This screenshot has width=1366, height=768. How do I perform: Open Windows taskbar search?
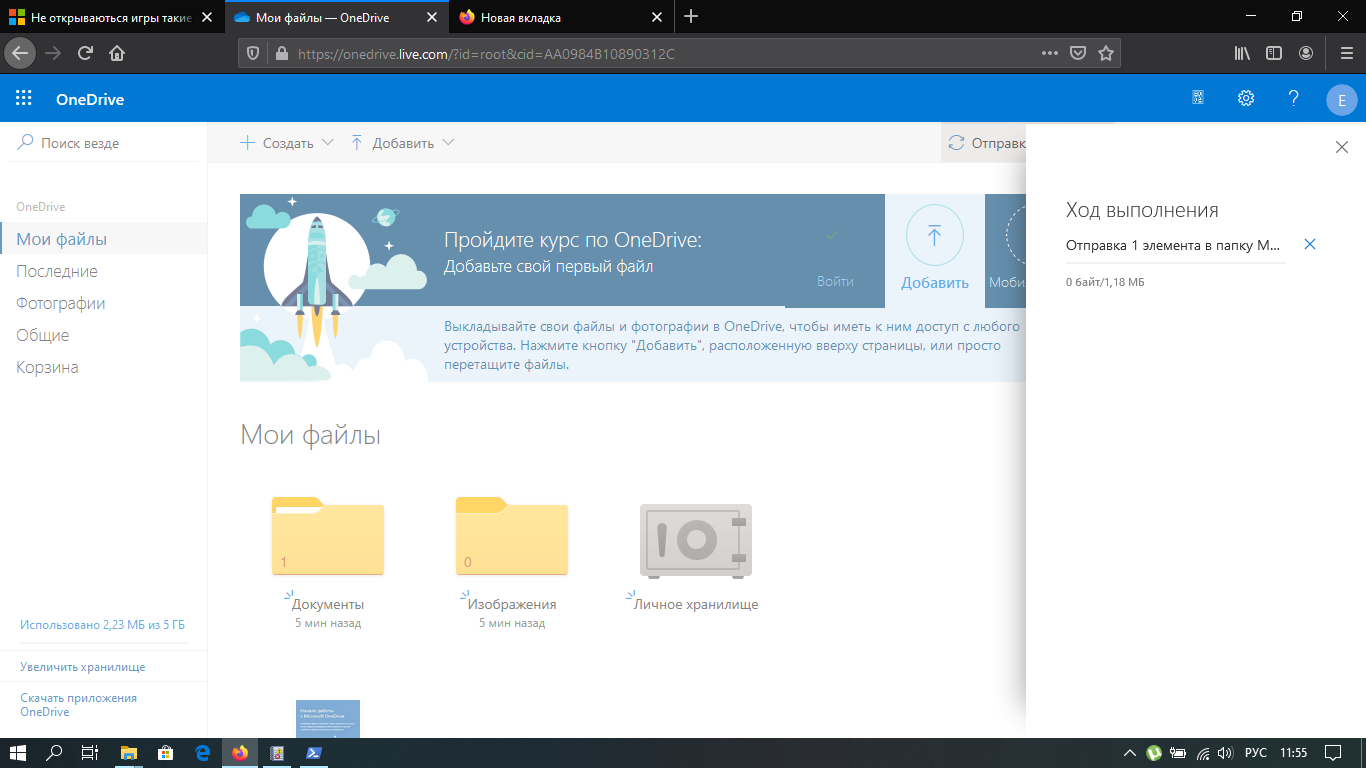55,753
